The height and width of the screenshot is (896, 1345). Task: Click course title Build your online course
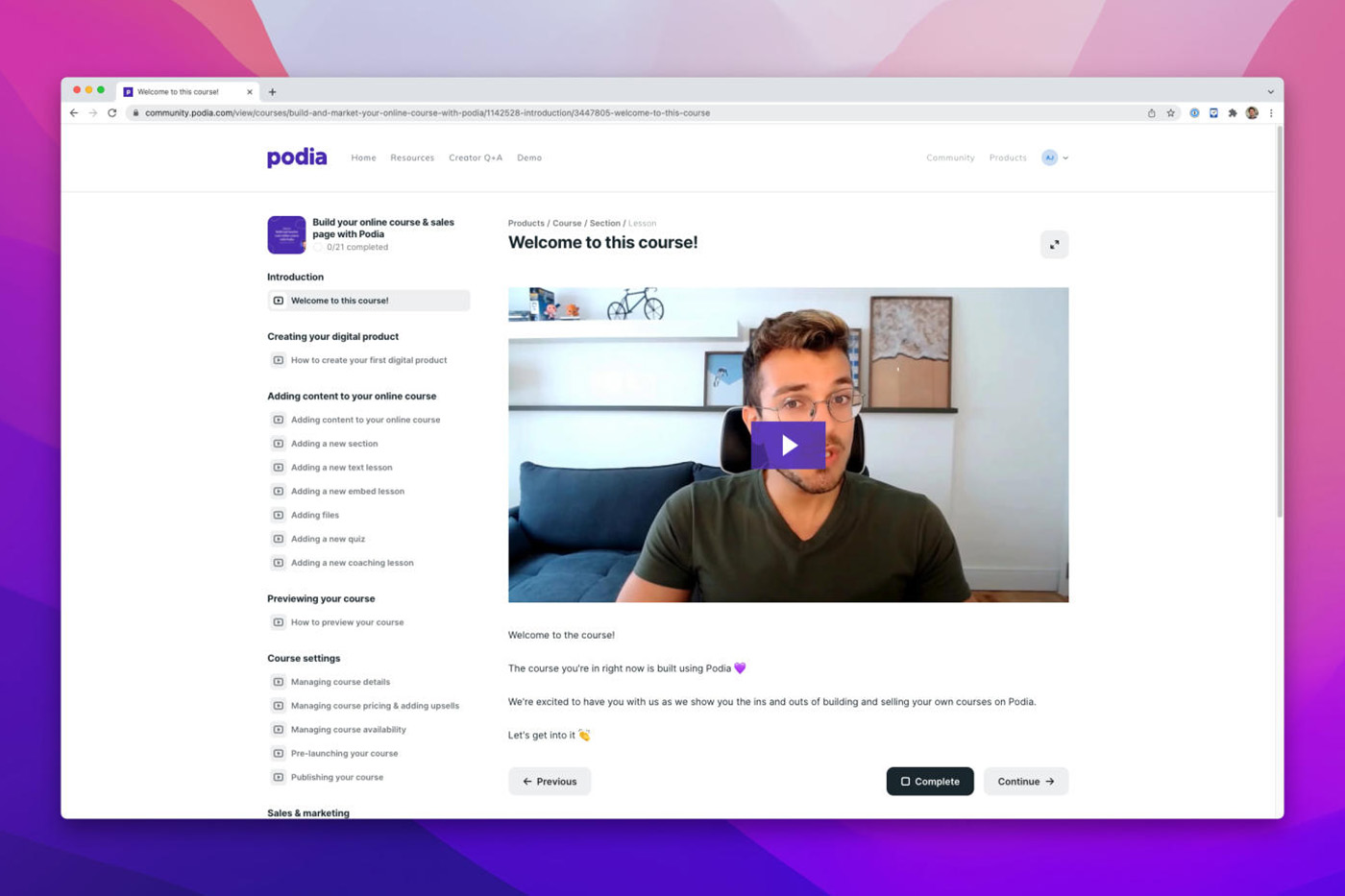click(x=383, y=228)
